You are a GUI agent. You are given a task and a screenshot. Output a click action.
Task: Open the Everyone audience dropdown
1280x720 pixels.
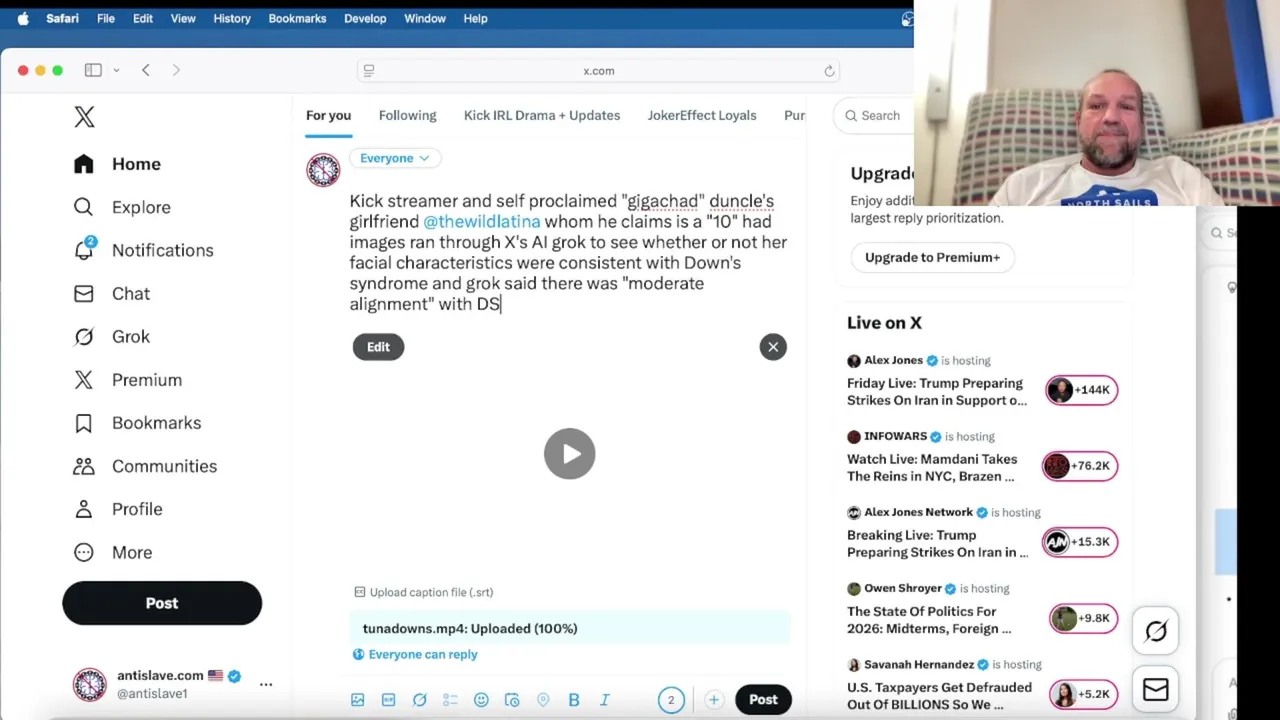click(394, 158)
